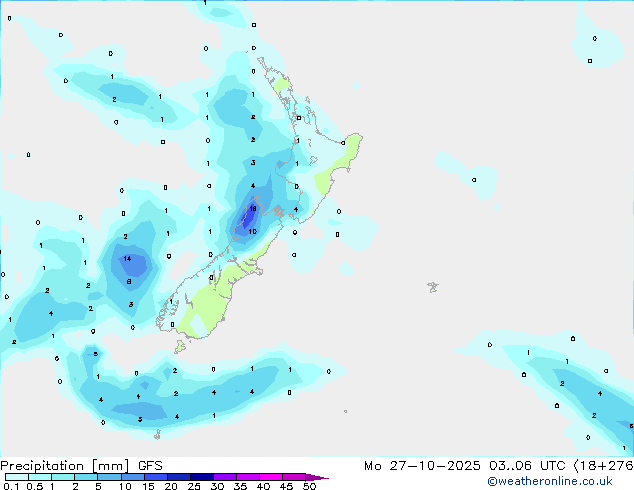
Task: Click the '8' value below the 14
Action: (x=129, y=282)
